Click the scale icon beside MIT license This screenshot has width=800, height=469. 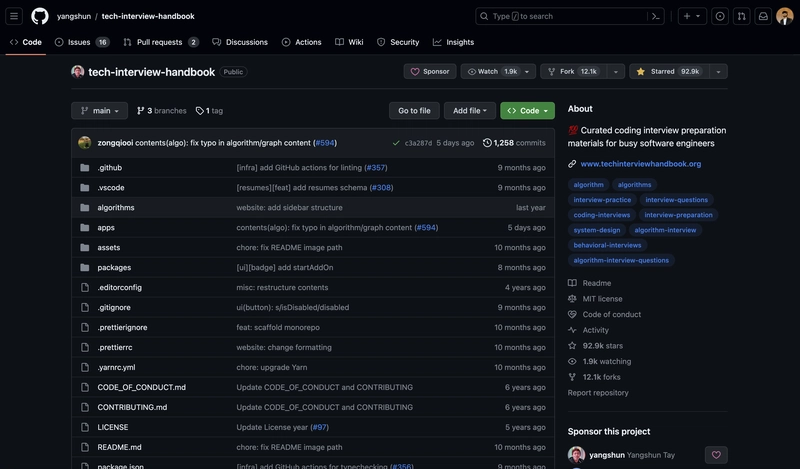click(x=572, y=299)
